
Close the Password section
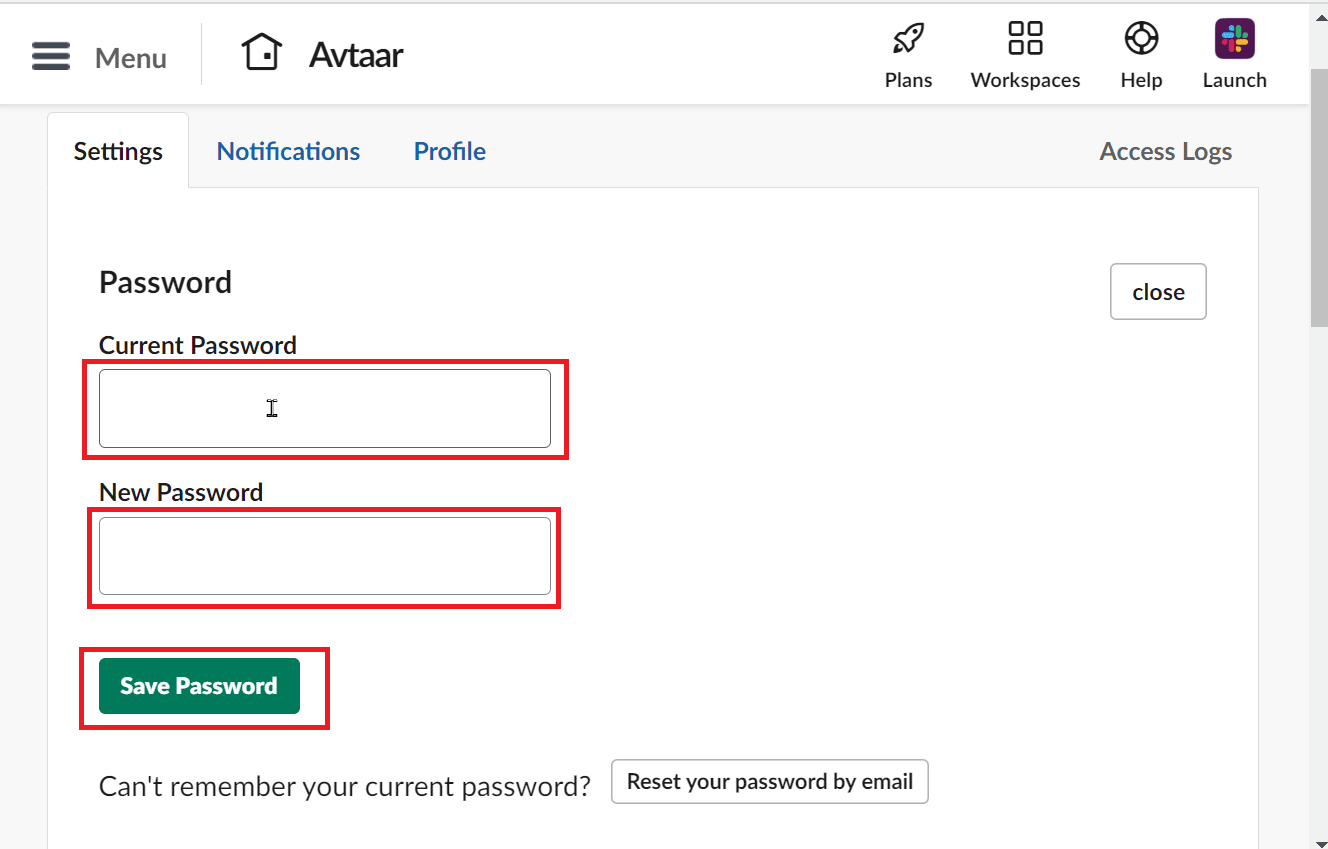point(1158,292)
